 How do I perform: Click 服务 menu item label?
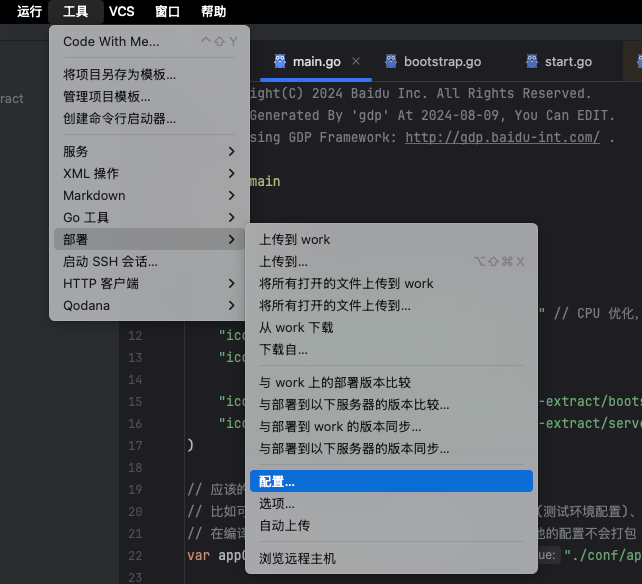(75, 152)
